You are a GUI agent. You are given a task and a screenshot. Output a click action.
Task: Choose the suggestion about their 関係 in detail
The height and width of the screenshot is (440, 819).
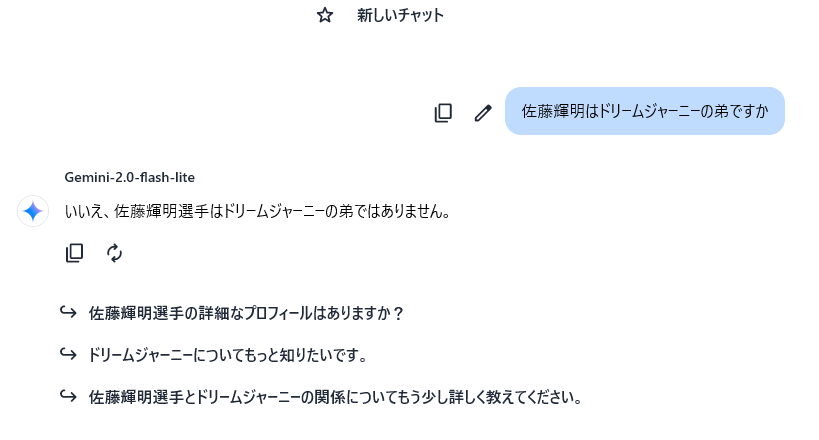click(x=335, y=397)
